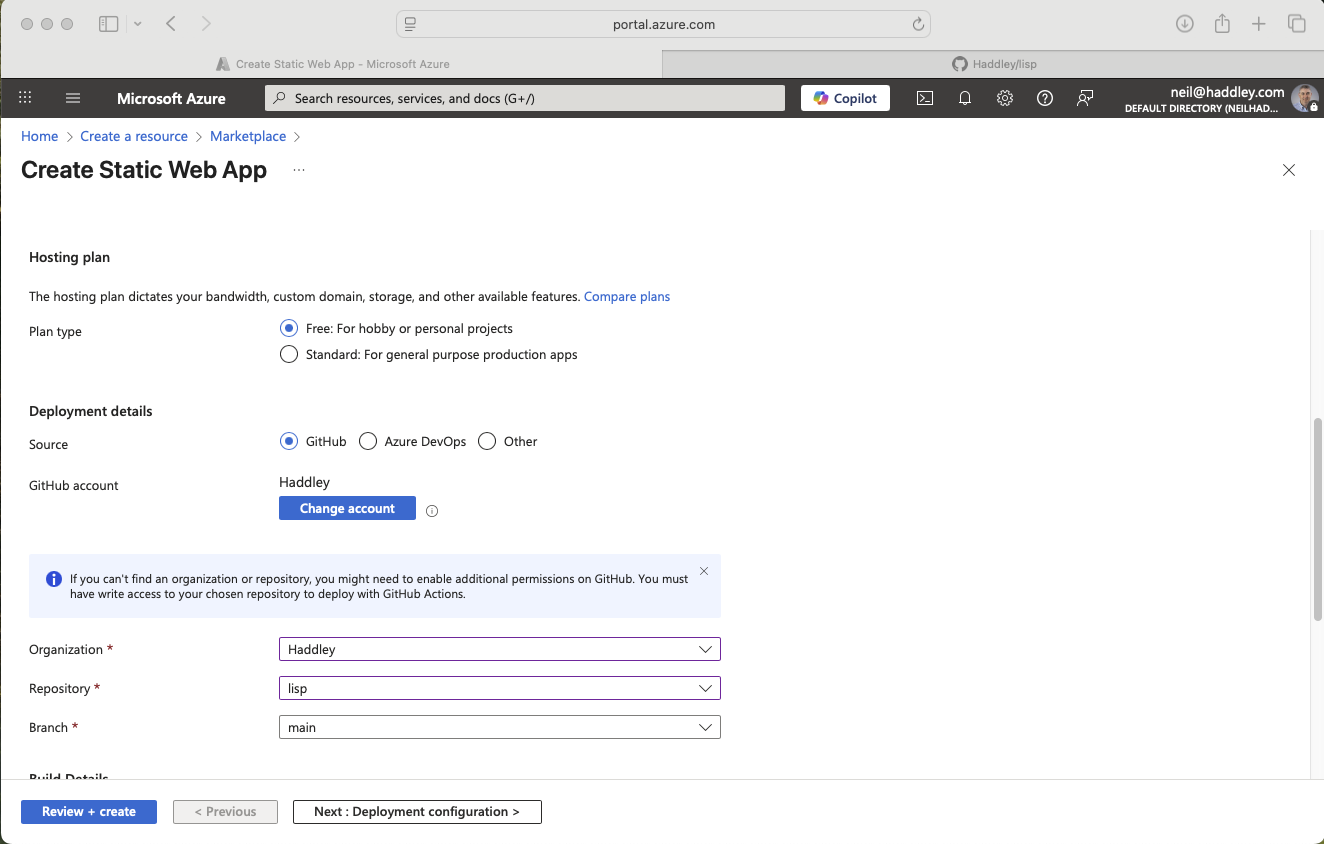Viewport: 1324px width, 844px height.
Task: Open the Notifications bell
Action: (964, 98)
